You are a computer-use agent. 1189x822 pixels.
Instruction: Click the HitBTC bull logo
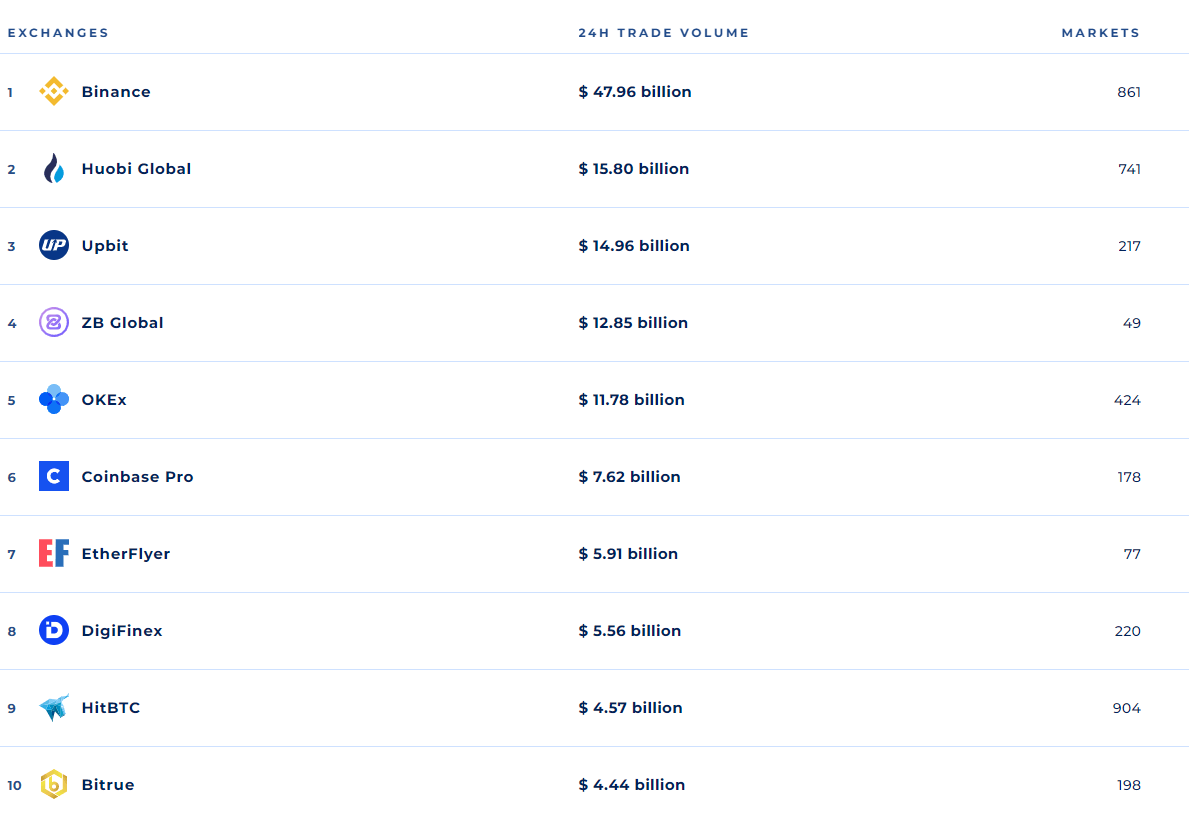point(54,707)
